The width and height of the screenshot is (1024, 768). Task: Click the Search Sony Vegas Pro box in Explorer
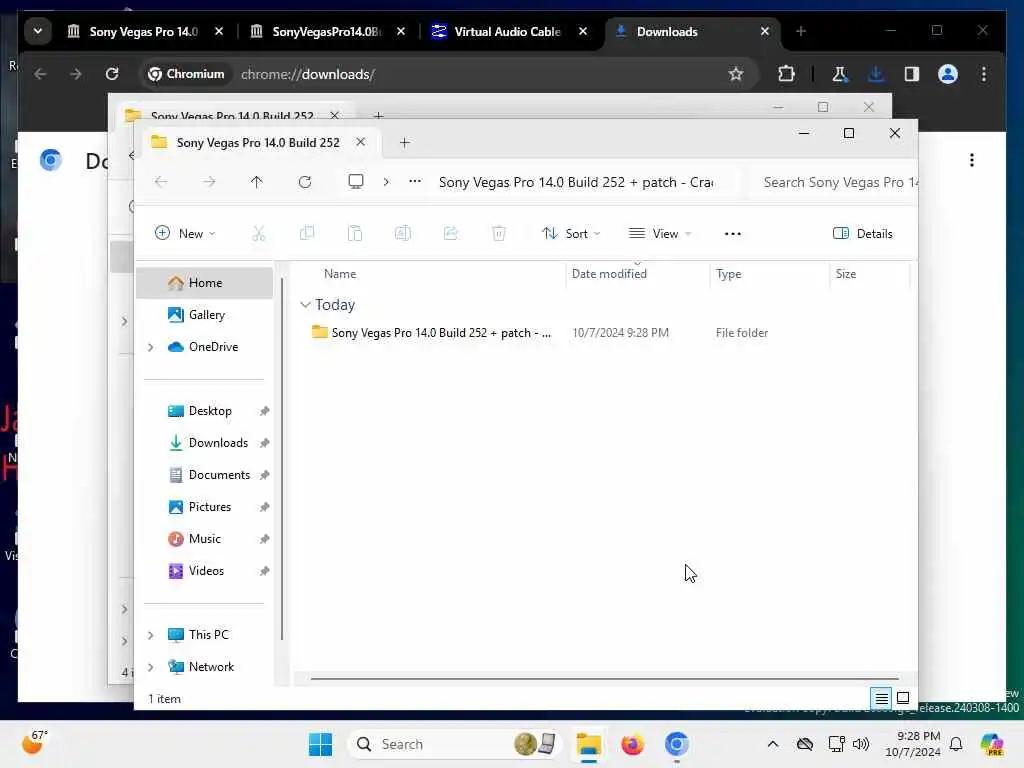(x=833, y=182)
